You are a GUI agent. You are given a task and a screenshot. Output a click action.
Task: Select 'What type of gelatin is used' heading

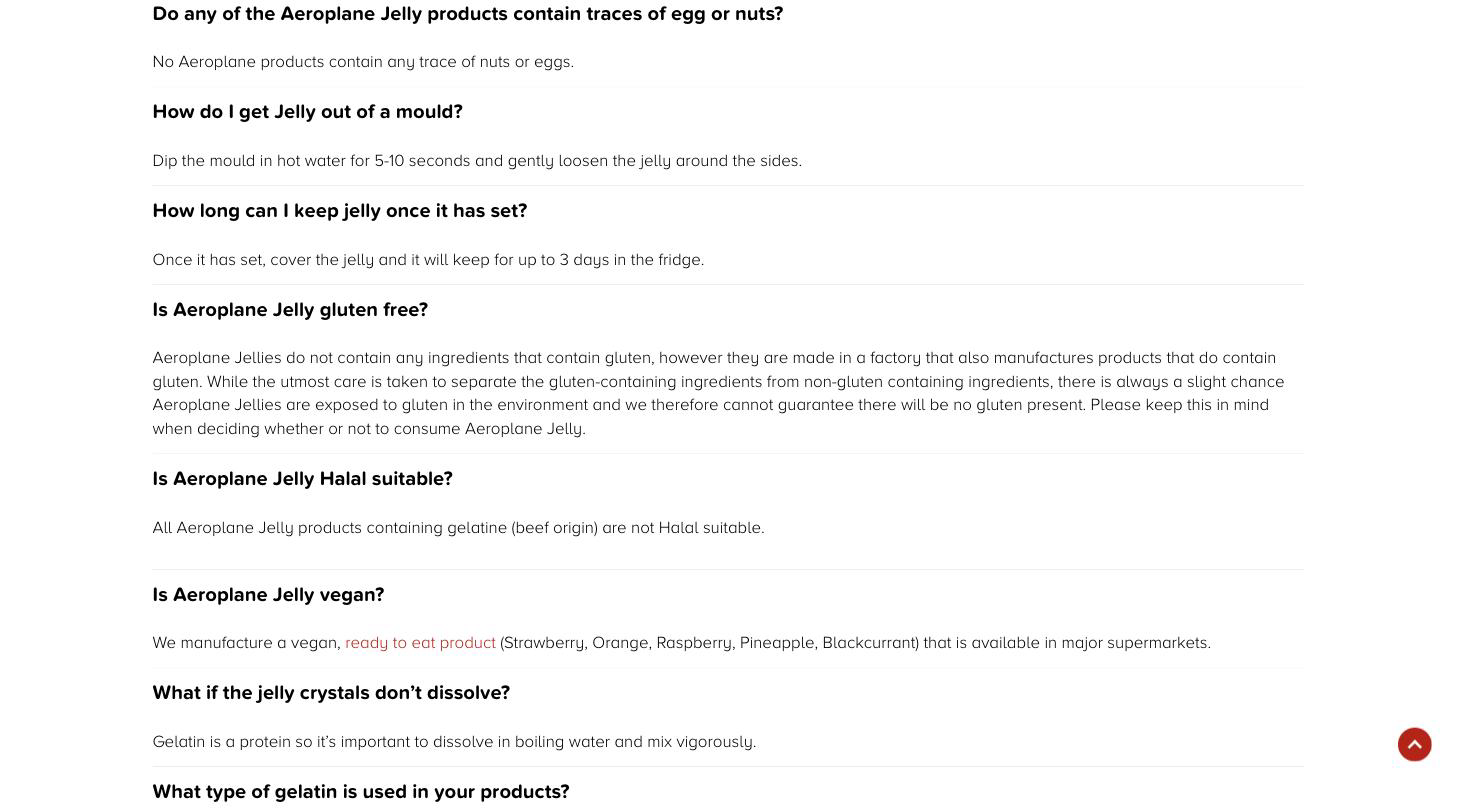[361, 792]
